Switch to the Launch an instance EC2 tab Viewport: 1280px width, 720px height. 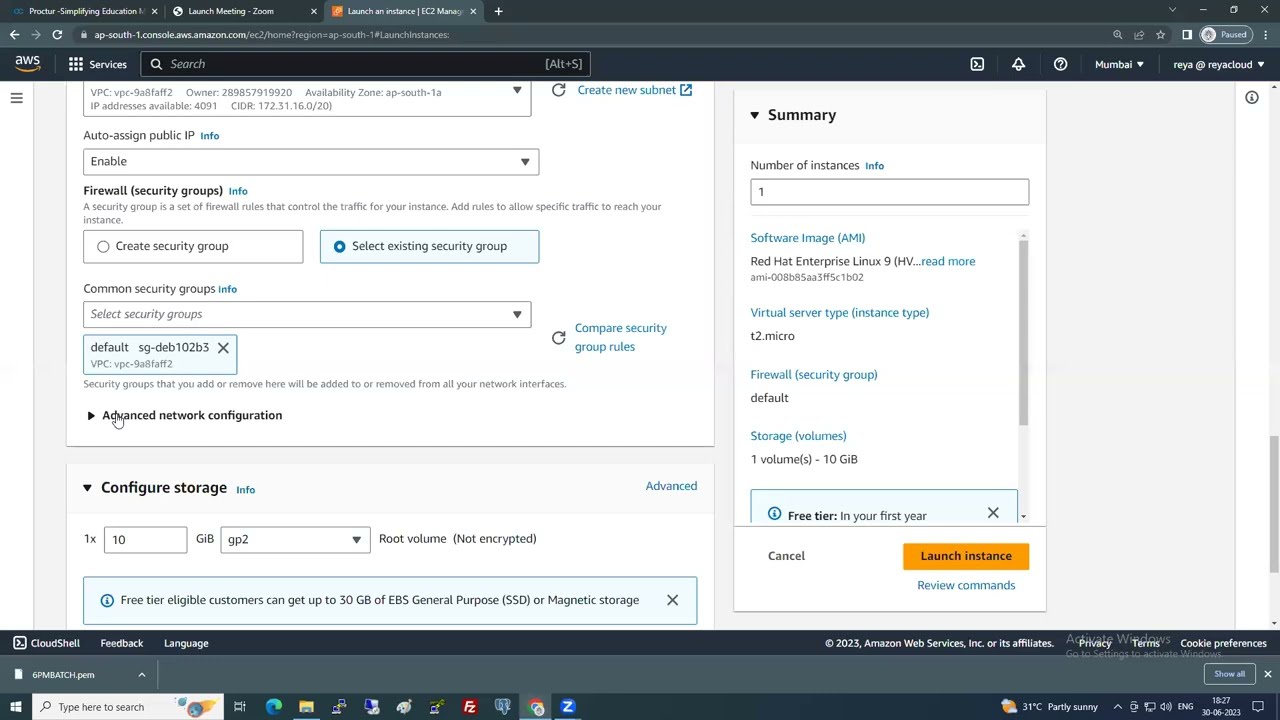403,11
